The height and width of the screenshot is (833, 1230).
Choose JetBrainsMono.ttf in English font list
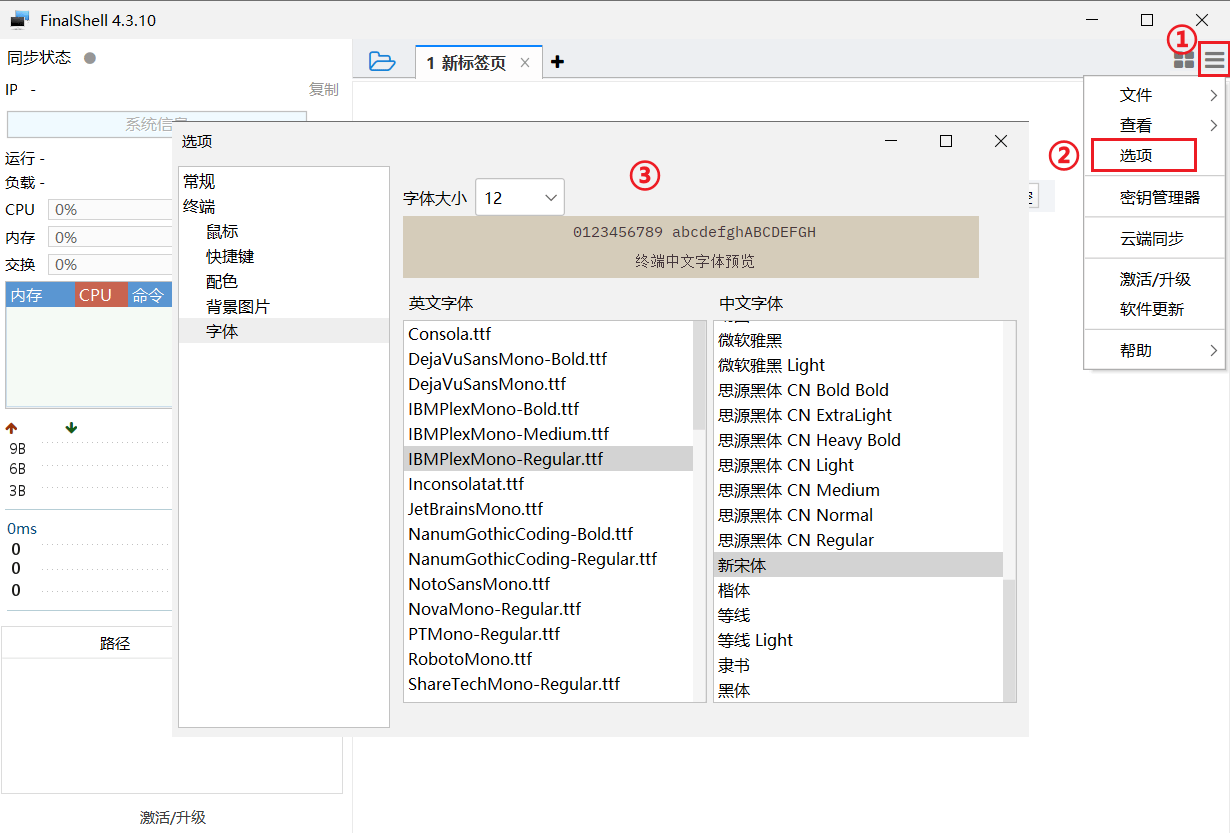point(476,509)
